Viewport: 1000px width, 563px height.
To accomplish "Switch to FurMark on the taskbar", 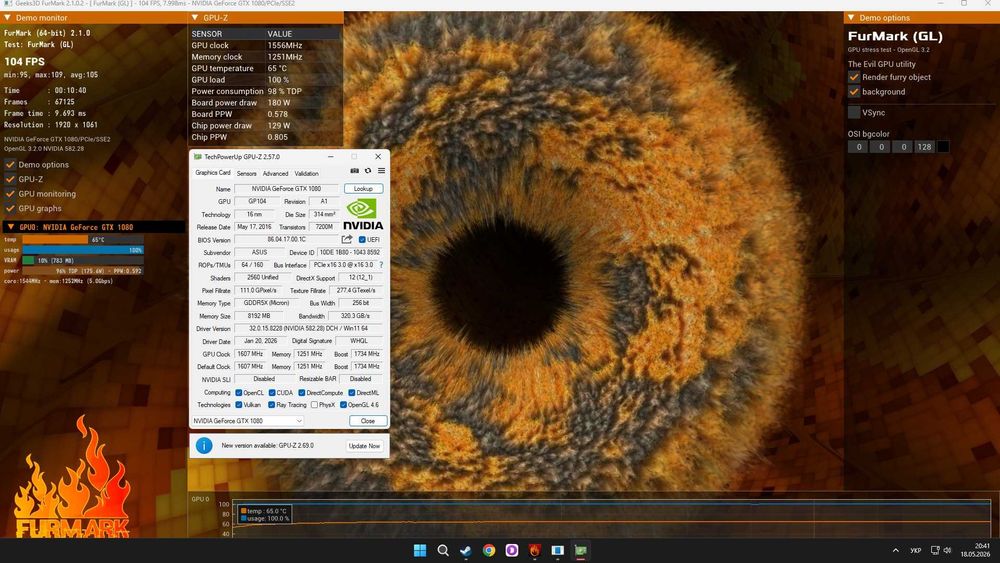I will (x=534, y=551).
